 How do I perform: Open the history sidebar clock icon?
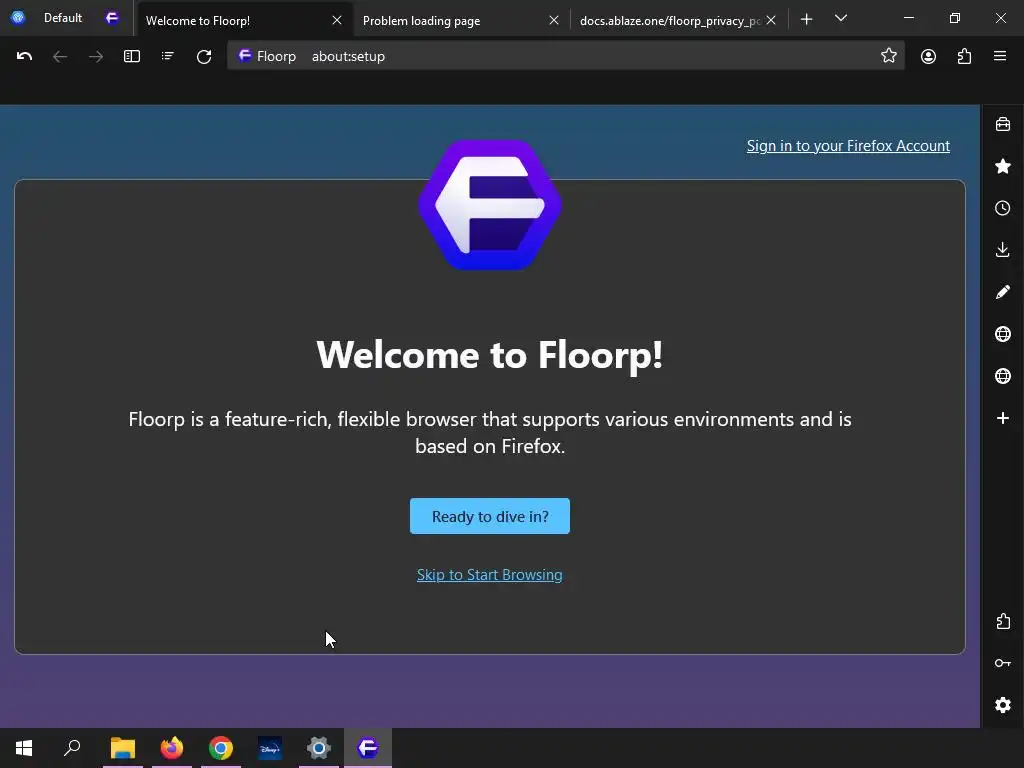(1002, 208)
